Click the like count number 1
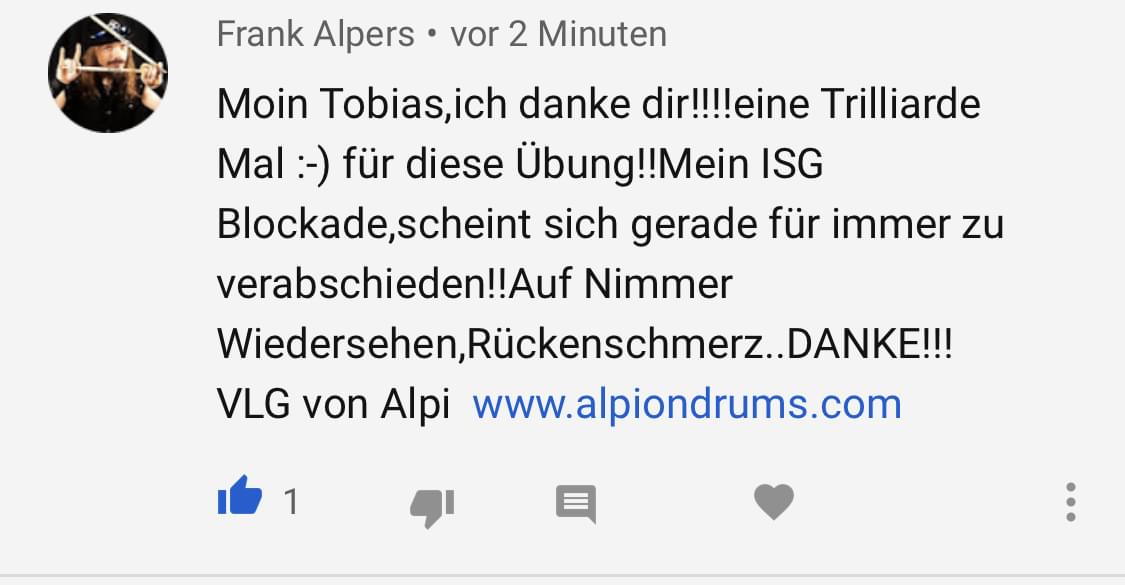This screenshot has width=1125, height=585. pyautogui.click(x=291, y=501)
